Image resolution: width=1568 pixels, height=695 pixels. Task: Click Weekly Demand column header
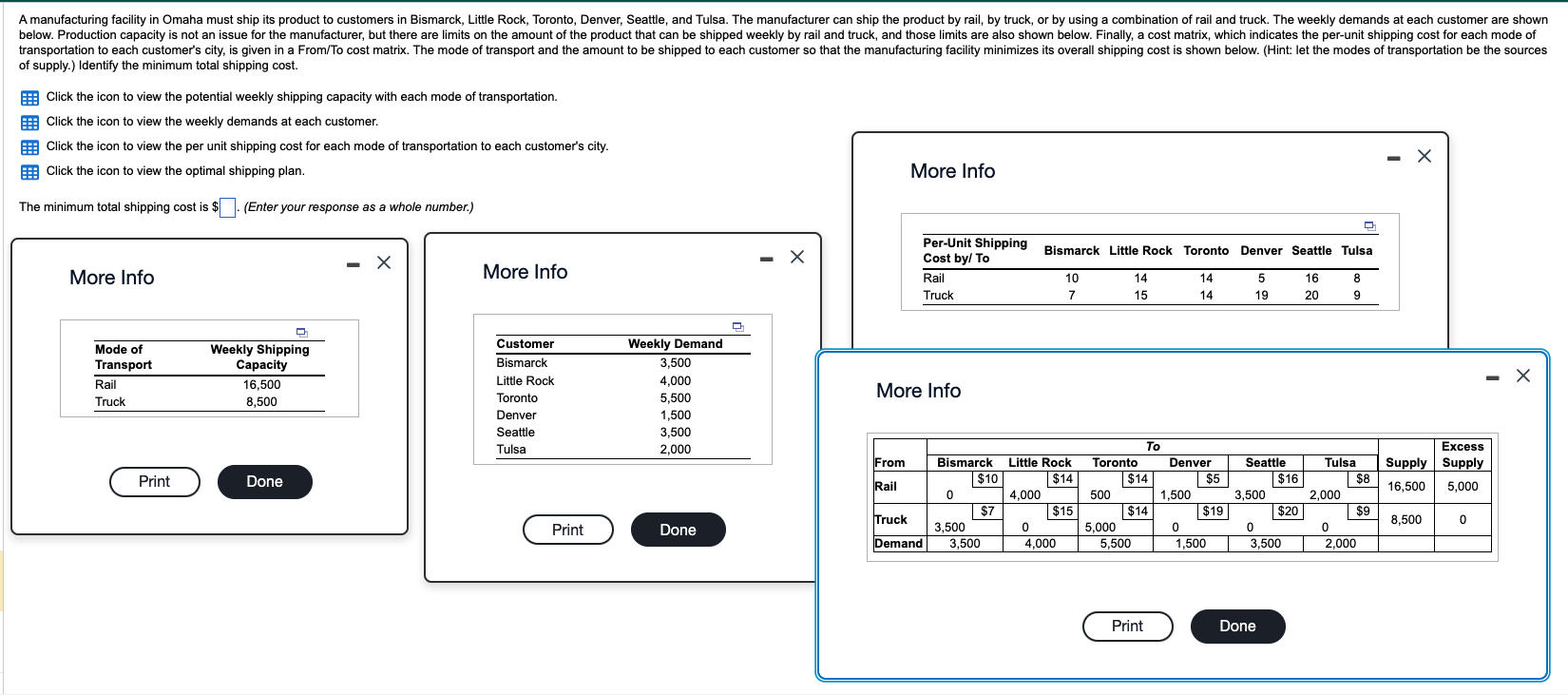tap(676, 344)
